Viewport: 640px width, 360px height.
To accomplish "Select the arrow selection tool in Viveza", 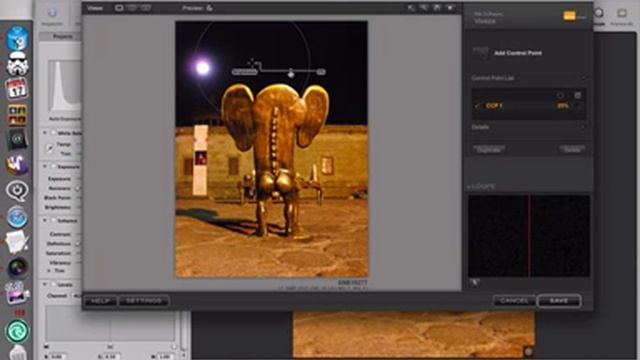I will [411, 8].
